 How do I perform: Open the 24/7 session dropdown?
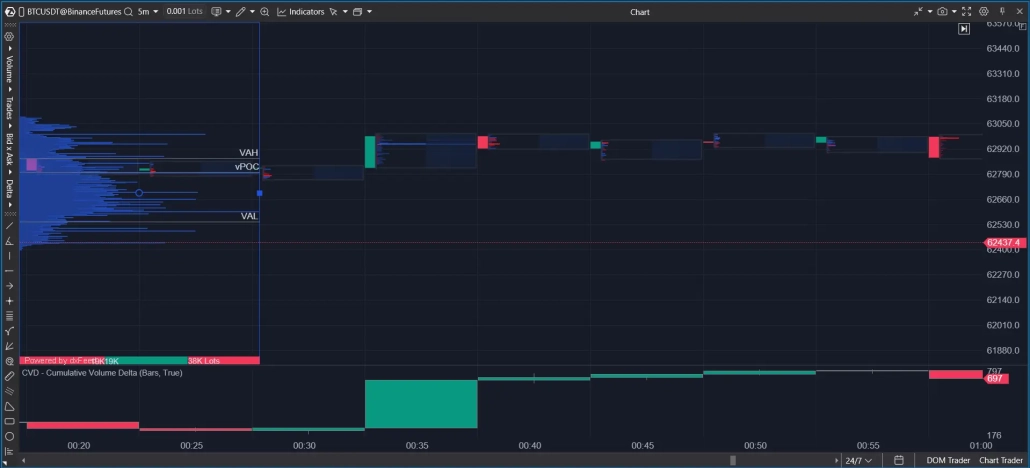tap(859, 461)
